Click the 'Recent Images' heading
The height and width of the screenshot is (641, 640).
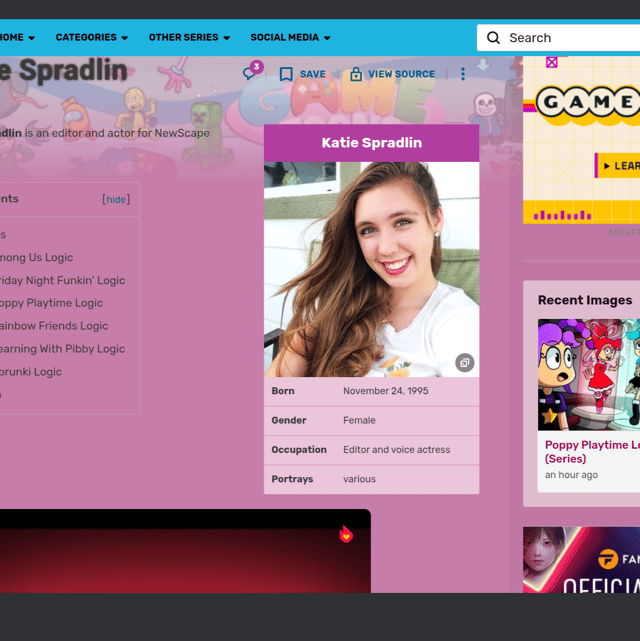585,300
